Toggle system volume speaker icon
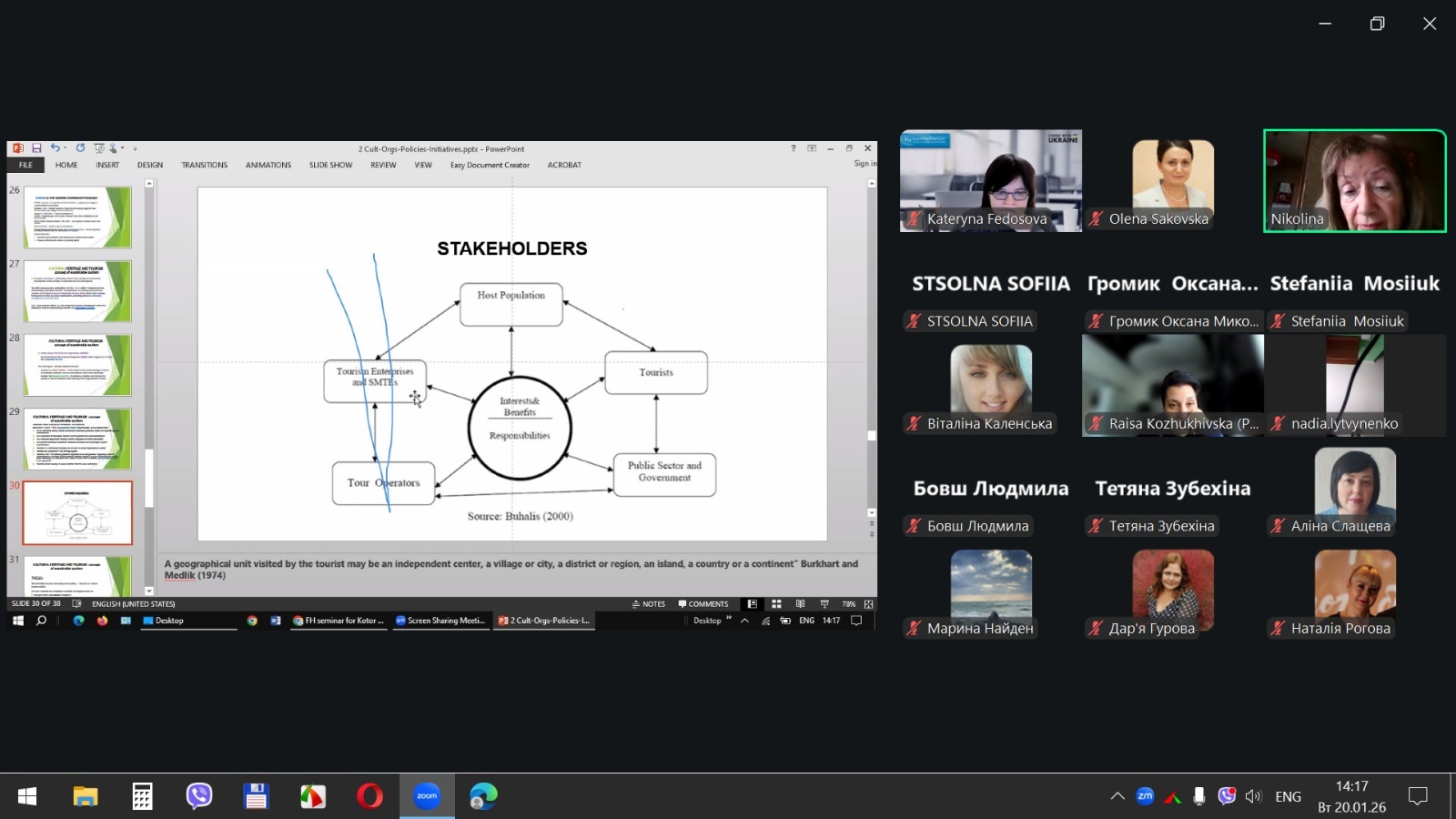This screenshot has height=819, width=1456. coord(1253,796)
